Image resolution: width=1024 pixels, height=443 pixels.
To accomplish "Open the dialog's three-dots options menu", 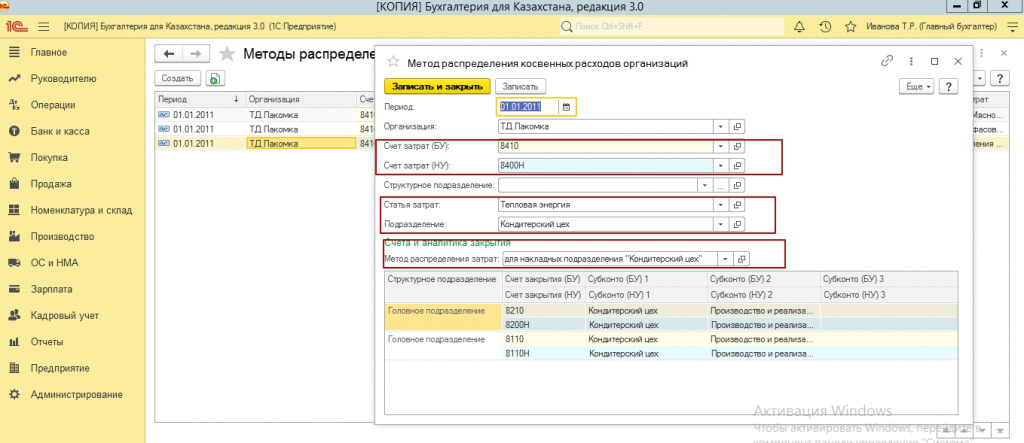I will 911,61.
